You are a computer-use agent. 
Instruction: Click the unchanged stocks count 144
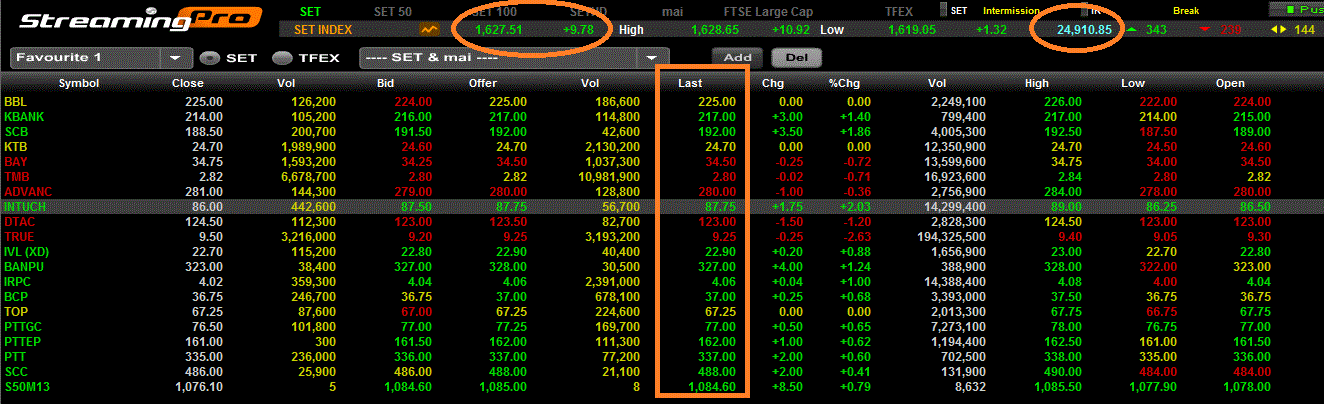pos(1304,30)
